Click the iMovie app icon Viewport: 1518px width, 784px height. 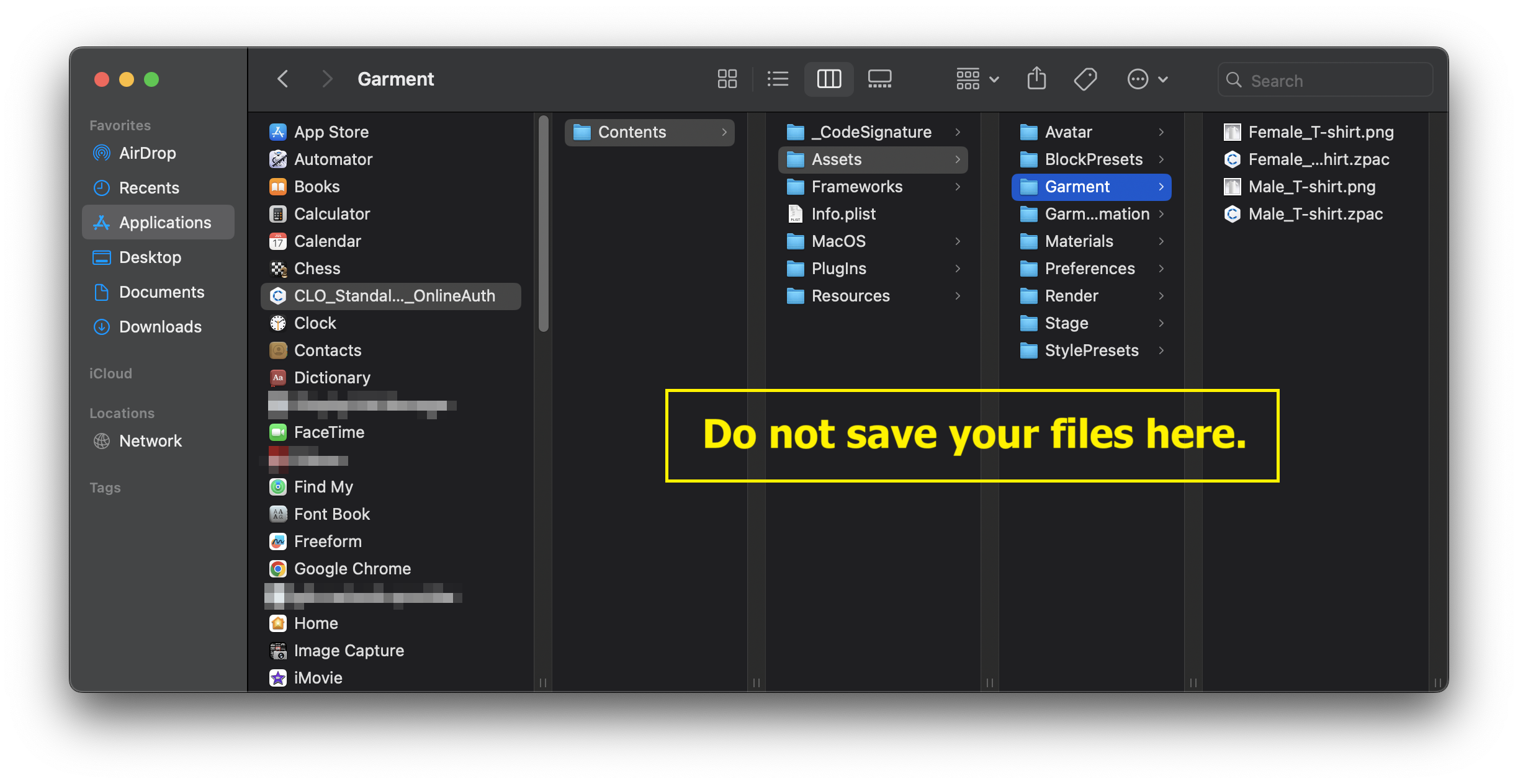pos(277,678)
